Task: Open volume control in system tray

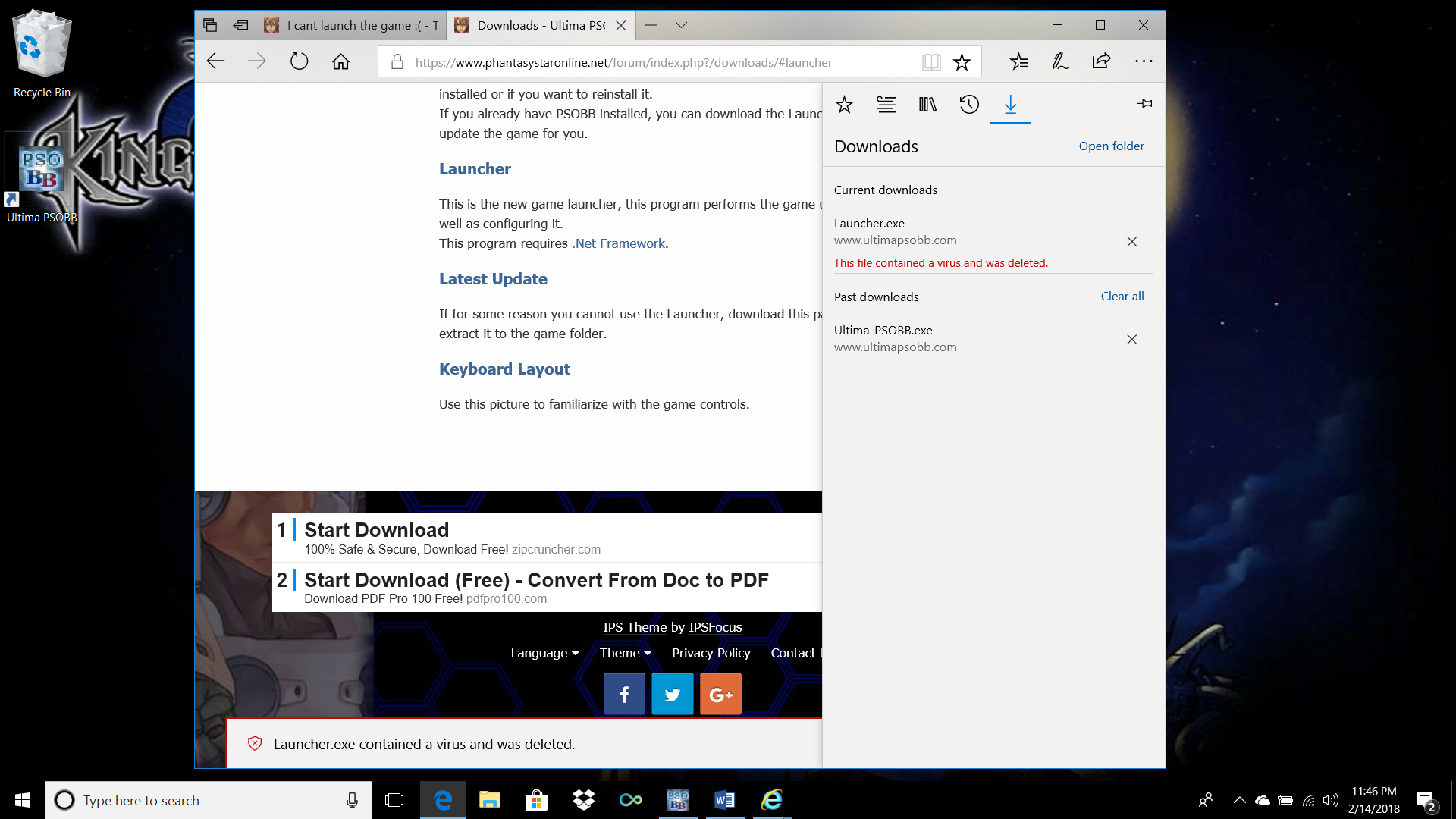Action: click(1331, 800)
